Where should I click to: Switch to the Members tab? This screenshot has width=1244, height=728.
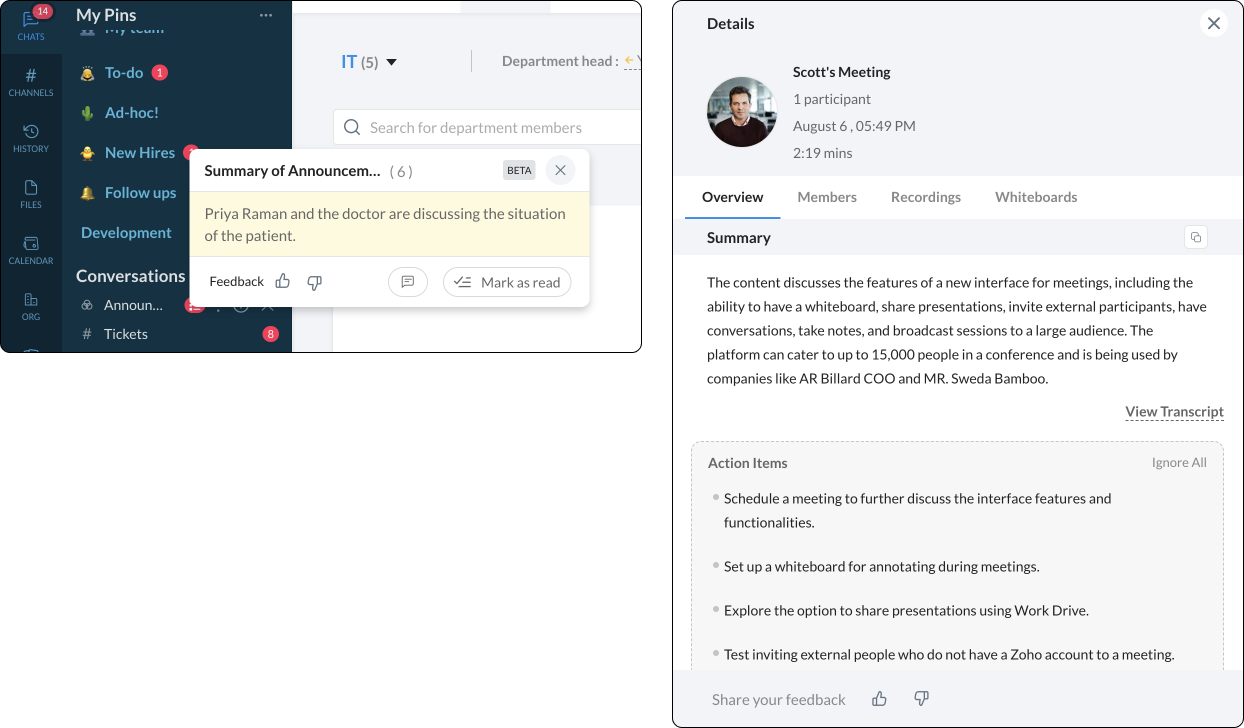click(x=826, y=197)
